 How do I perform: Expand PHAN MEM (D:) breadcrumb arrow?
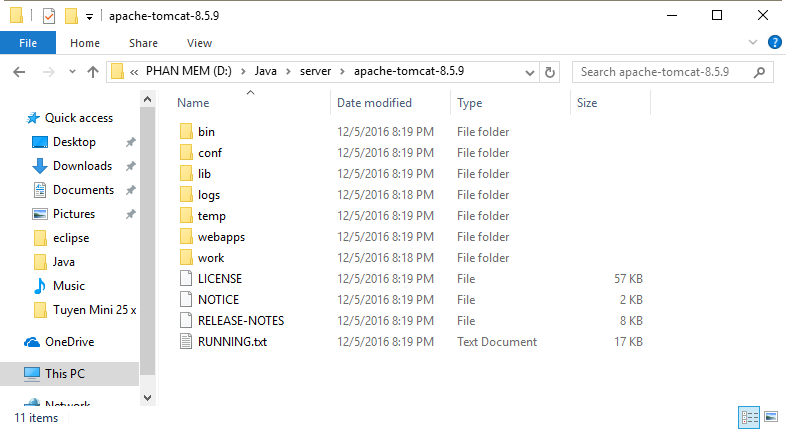coord(243,72)
